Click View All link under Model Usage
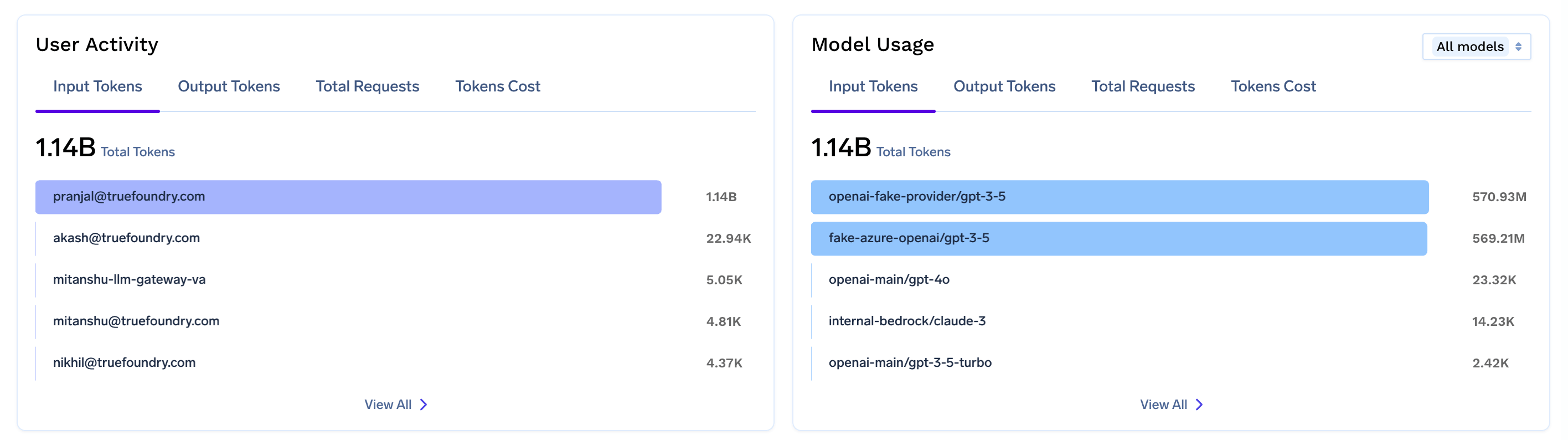1568x440 pixels. [x=1171, y=405]
